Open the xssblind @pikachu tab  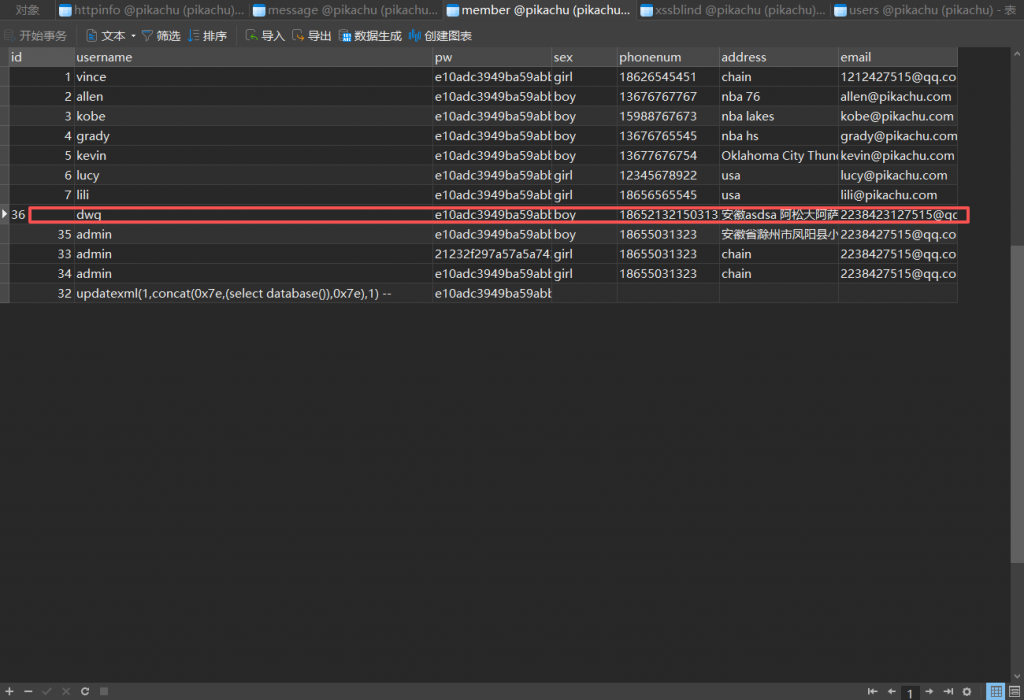733,10
